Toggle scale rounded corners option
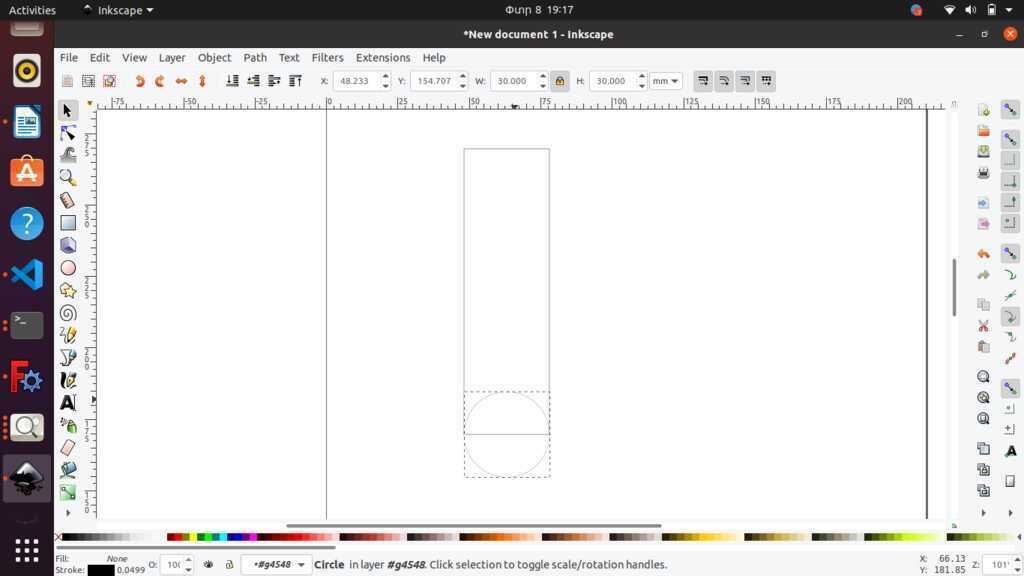Viewport: 1024px width, 576px height. click(724, 81)
